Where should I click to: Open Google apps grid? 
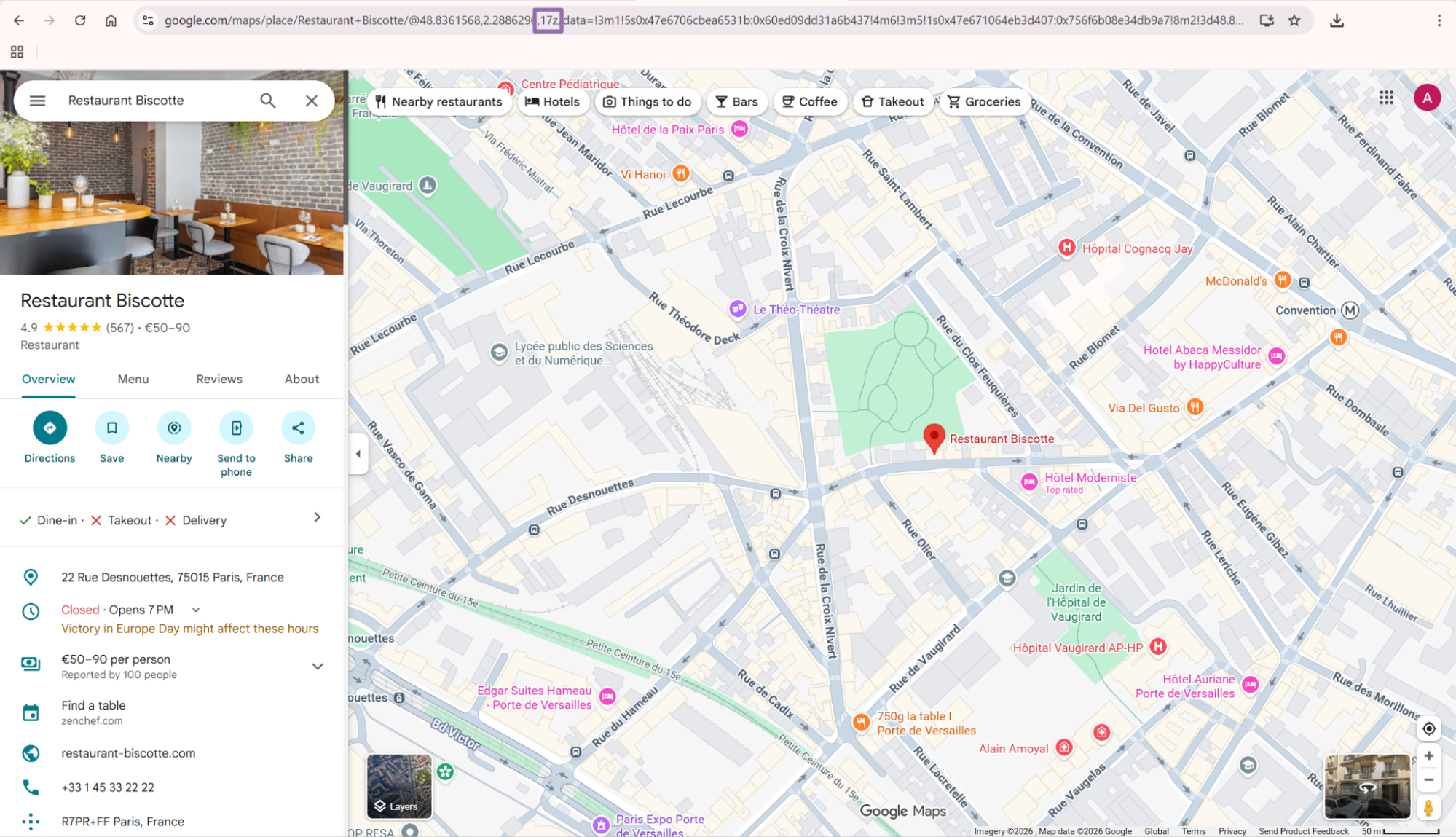coord(1386,98)
